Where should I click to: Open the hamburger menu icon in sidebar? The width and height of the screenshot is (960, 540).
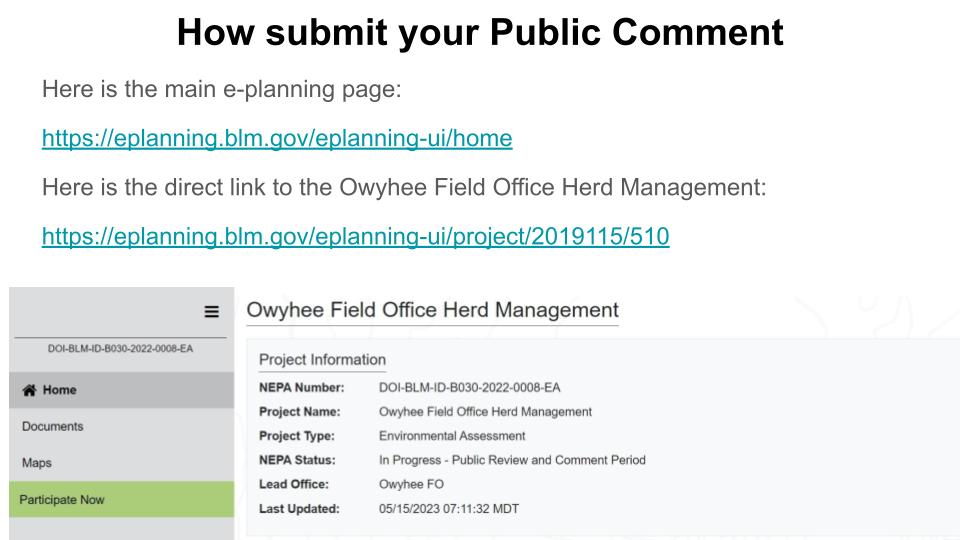click(211, 312)
